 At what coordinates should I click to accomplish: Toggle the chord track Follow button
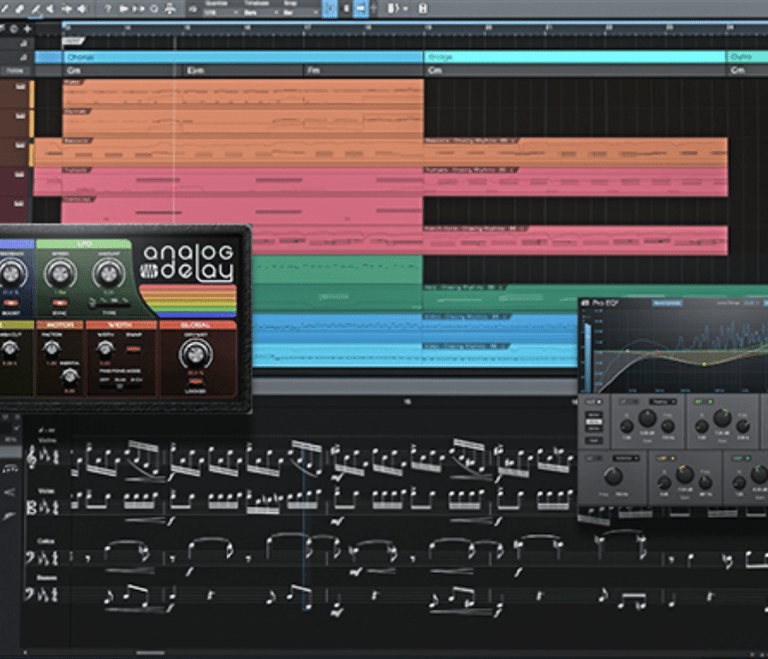pos(15,71)
